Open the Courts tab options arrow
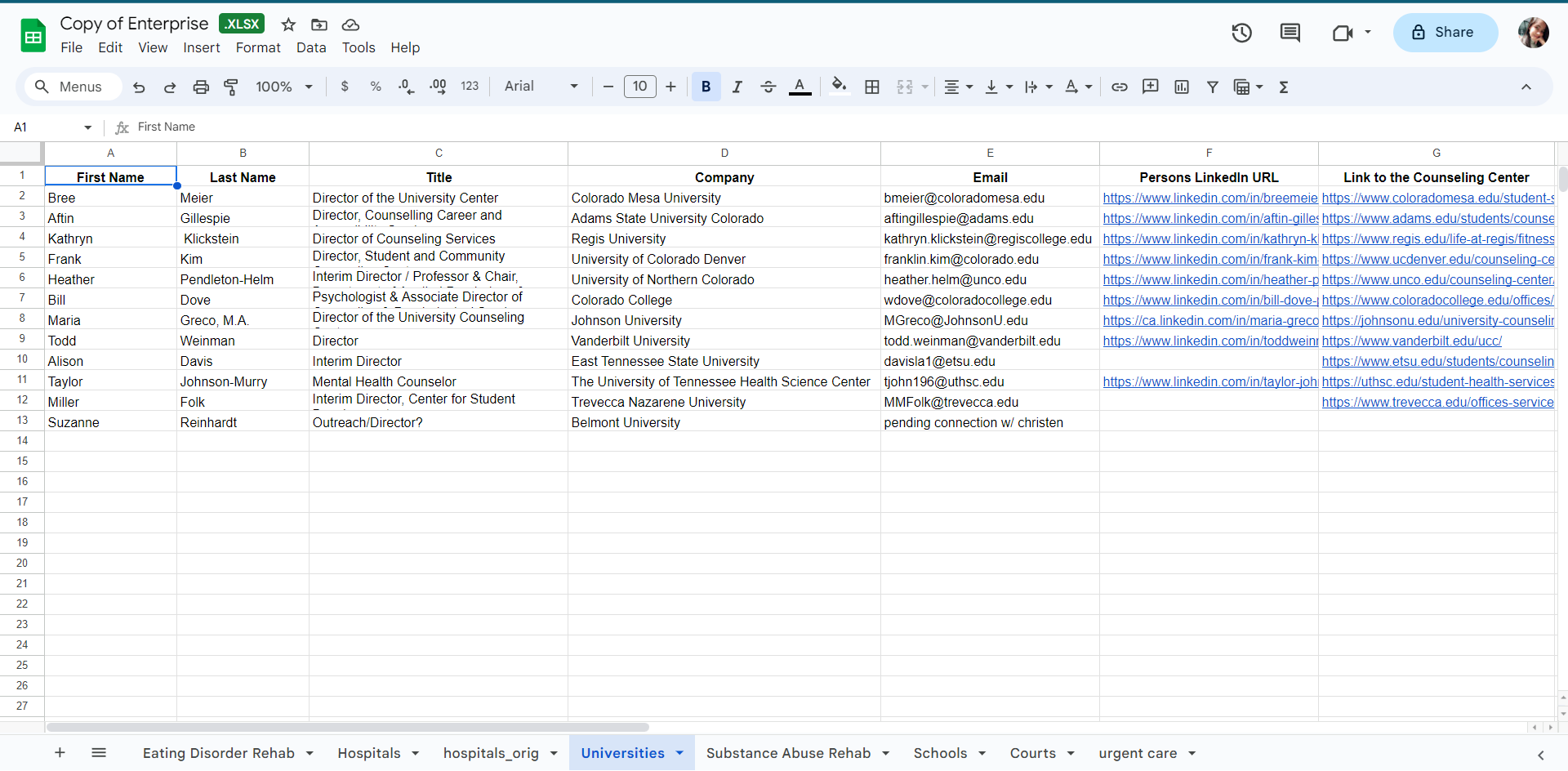 pyautogui.click(x=1071, y=753)
